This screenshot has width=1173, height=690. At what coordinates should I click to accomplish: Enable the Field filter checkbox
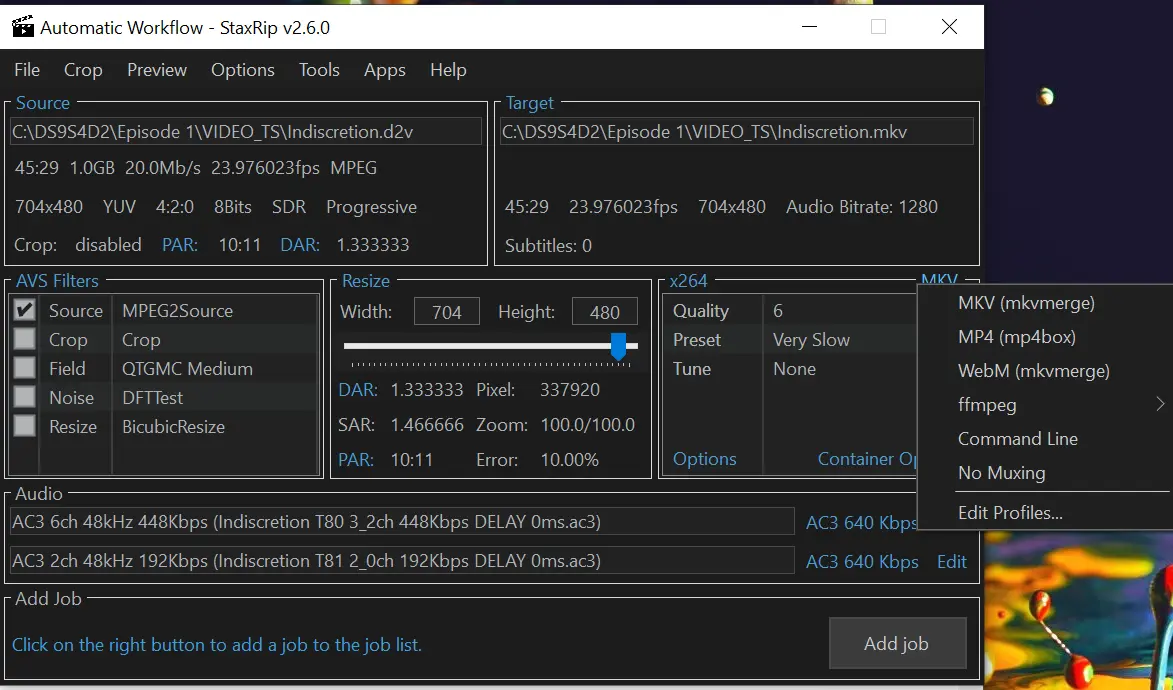click(25, 368)
